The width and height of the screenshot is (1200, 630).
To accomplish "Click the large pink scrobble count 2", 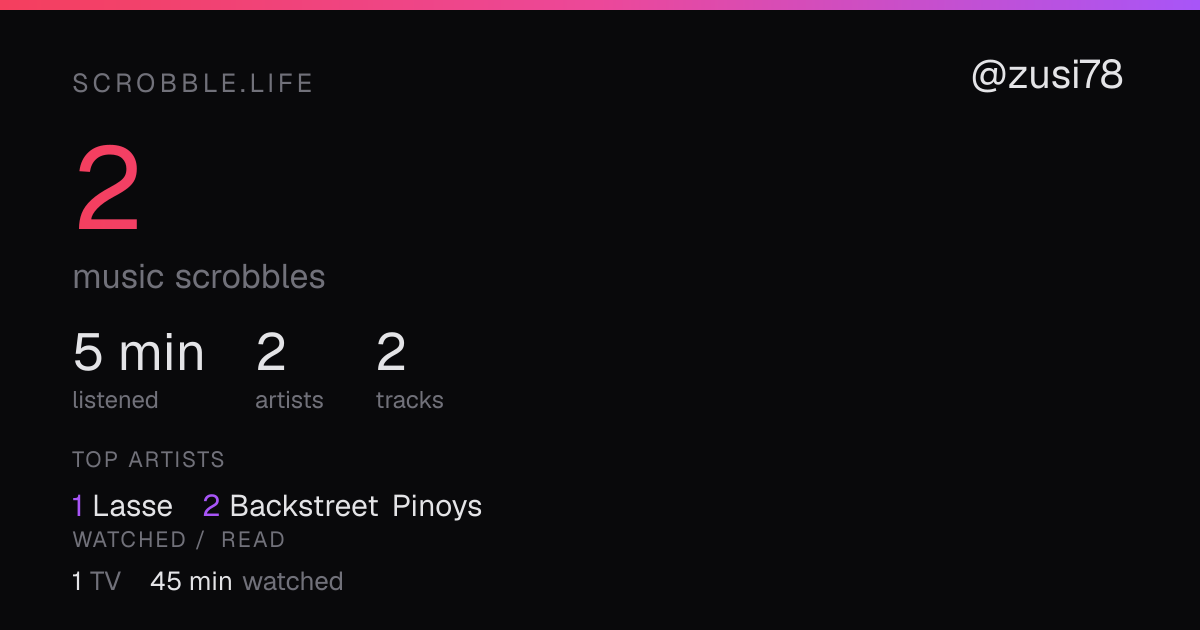I will (108, 190).
